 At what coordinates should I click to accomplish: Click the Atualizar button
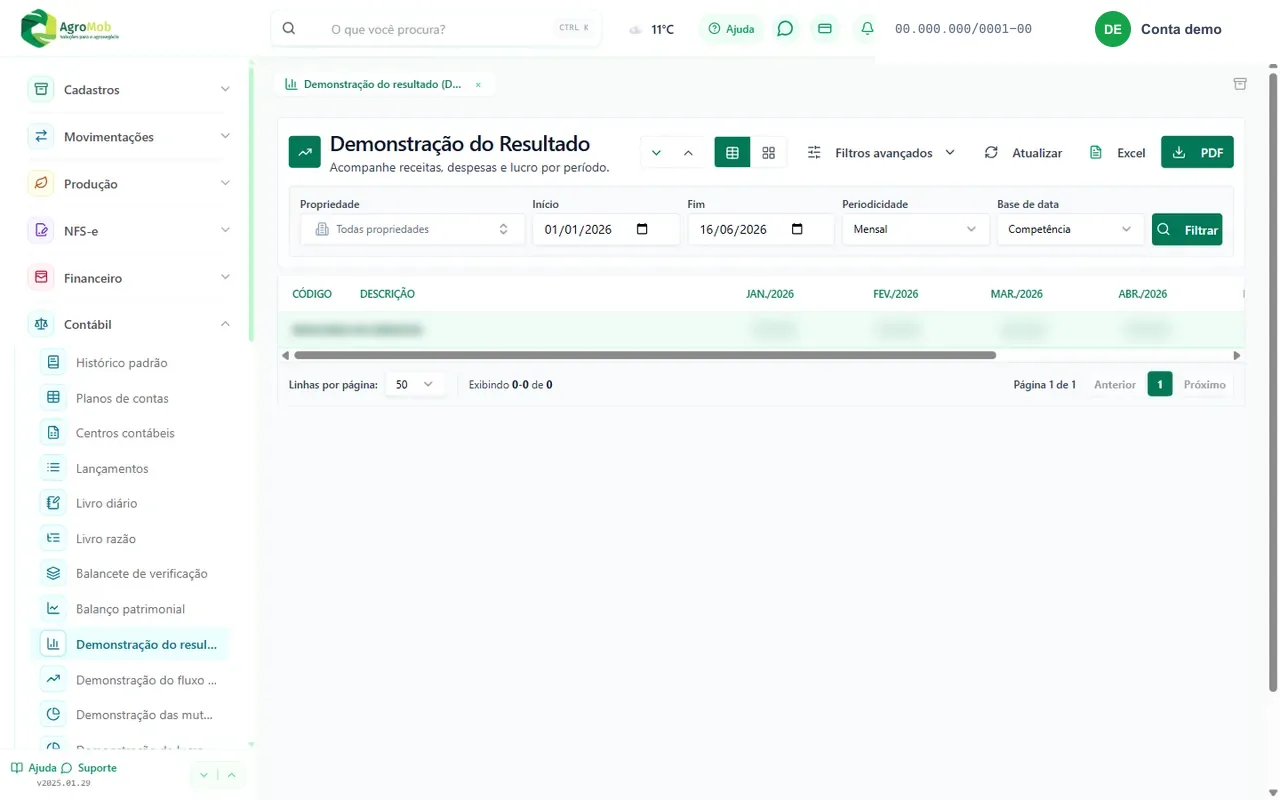pyautogui.click(x=1023, y=152)
